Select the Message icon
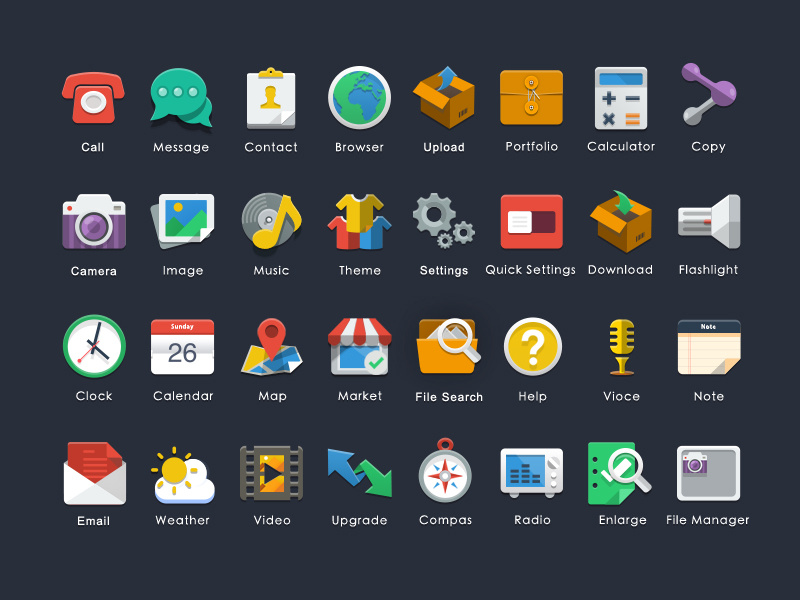 point(180,97)
